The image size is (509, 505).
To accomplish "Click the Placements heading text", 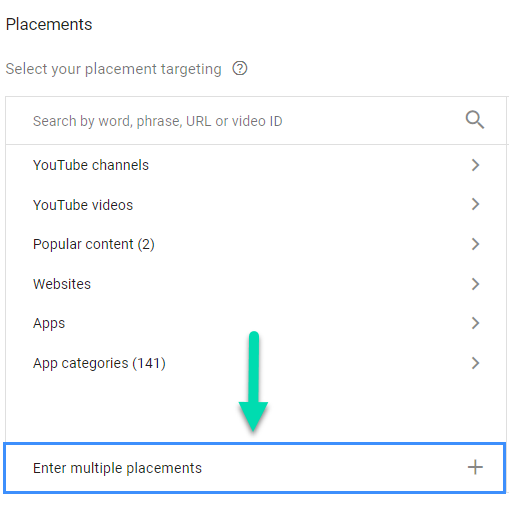I will [x=49, y=24].
